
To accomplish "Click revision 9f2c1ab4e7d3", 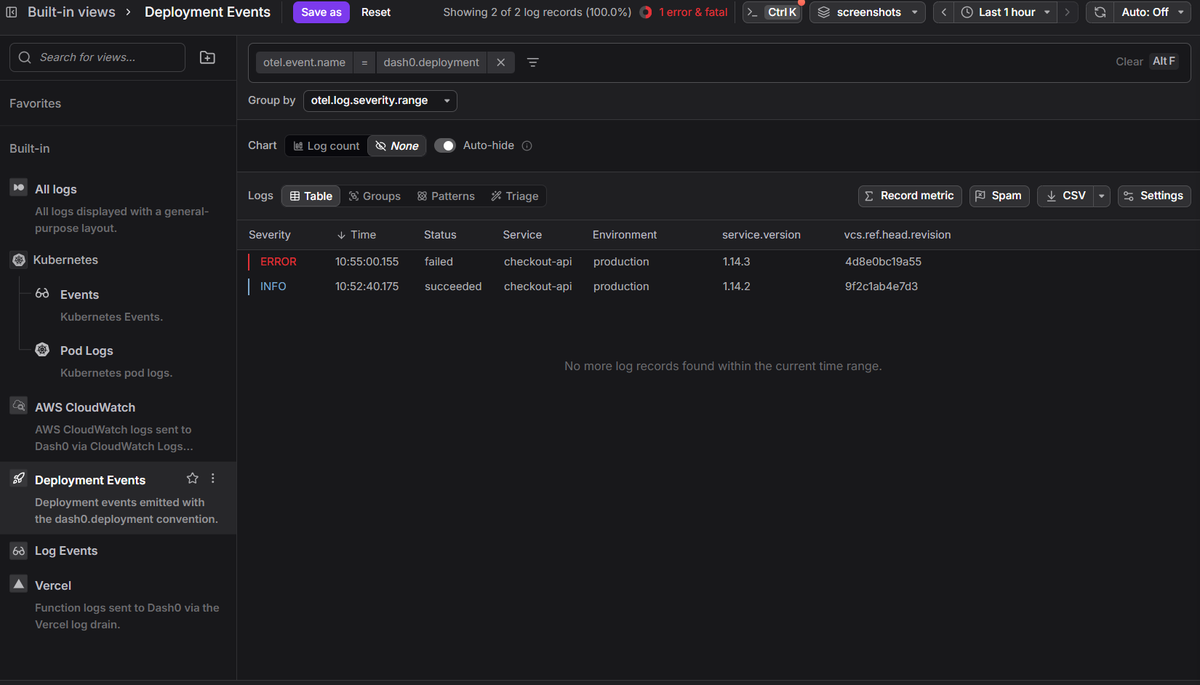I will [x=881, y=287].
